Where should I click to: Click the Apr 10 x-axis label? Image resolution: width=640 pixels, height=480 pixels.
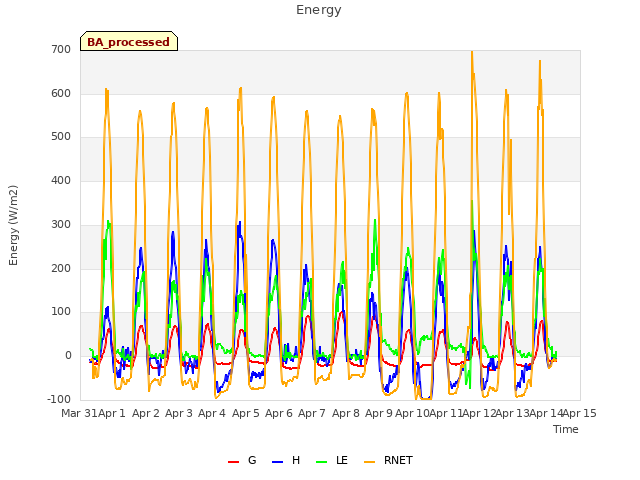pos(412,413)
